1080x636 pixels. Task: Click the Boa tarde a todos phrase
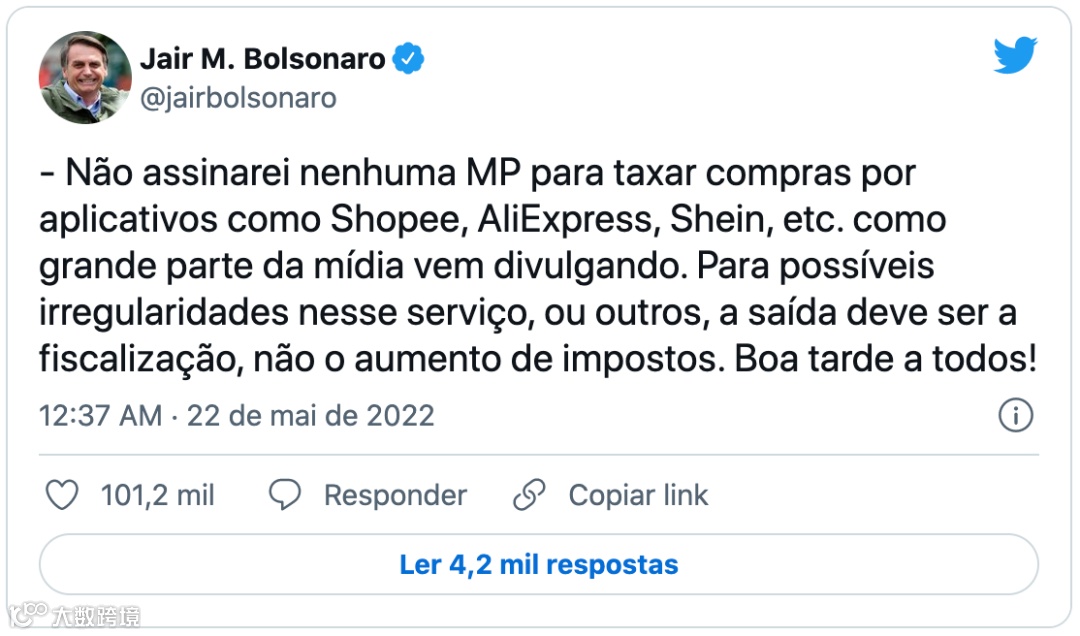pyautogui.click(x=884, y=360)
